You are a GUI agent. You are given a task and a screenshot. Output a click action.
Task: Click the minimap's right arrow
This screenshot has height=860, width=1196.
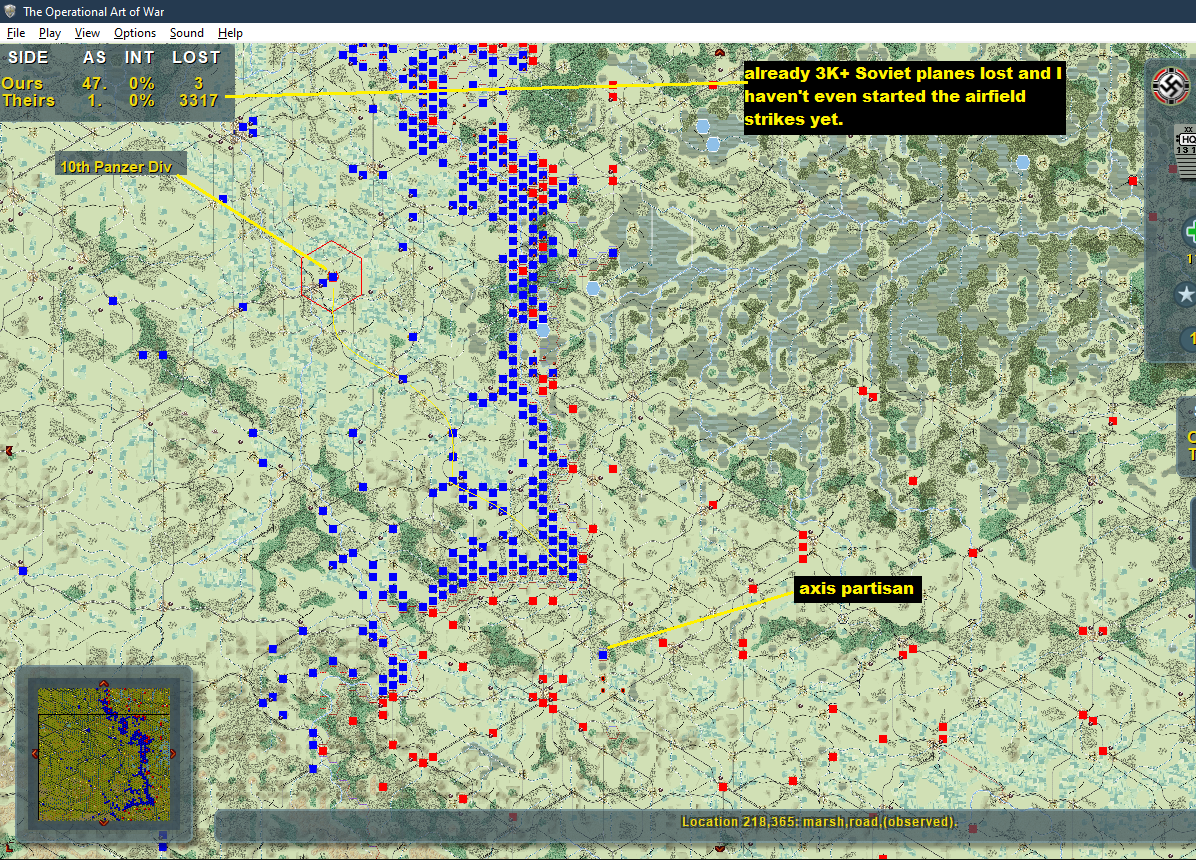click(173, 754)
